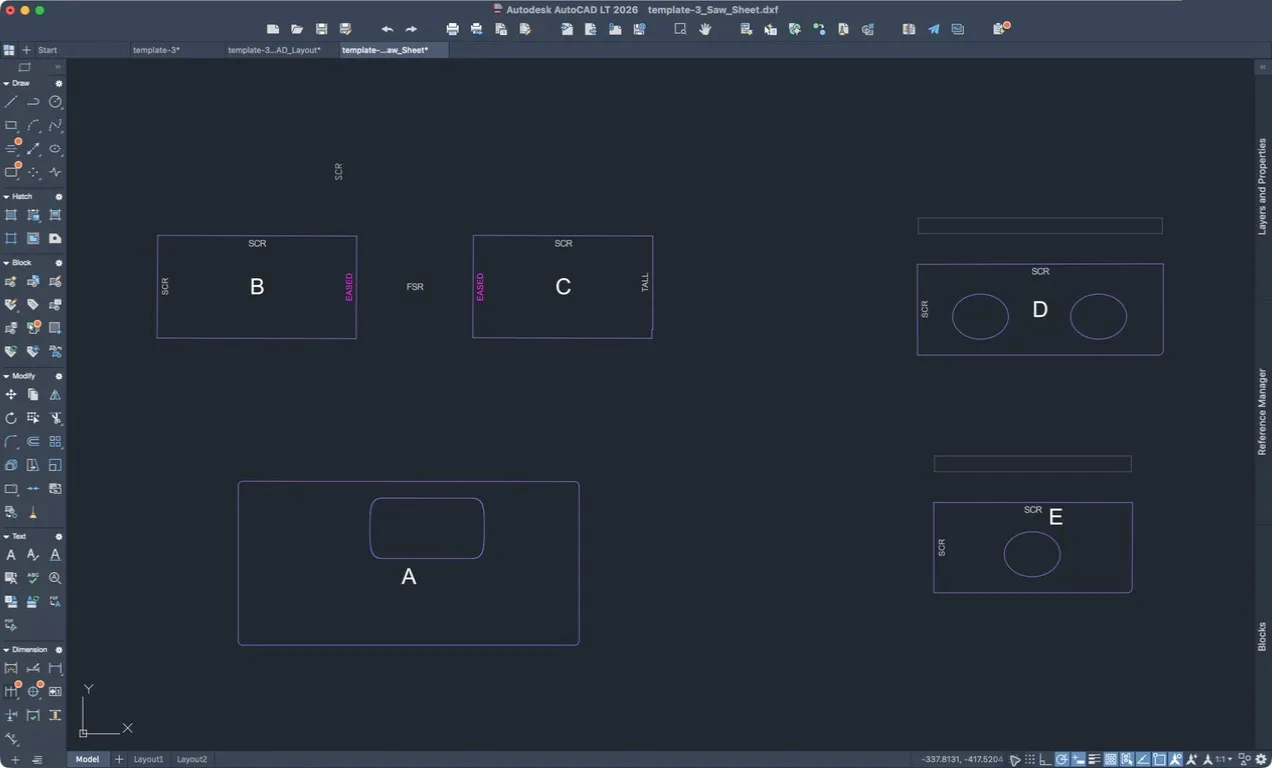Open the Reference Manager side panel
Viewport: 1272px width, 768px height.
click(x=1262, y=412)
